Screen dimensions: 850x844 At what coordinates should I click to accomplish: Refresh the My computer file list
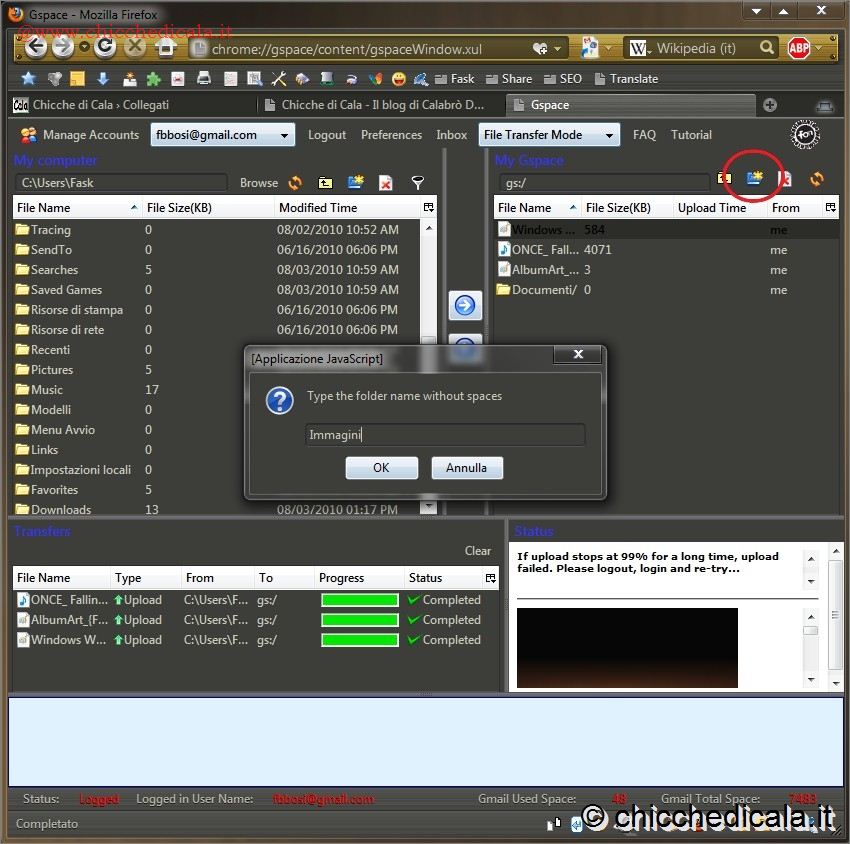(x=295, y=183)
